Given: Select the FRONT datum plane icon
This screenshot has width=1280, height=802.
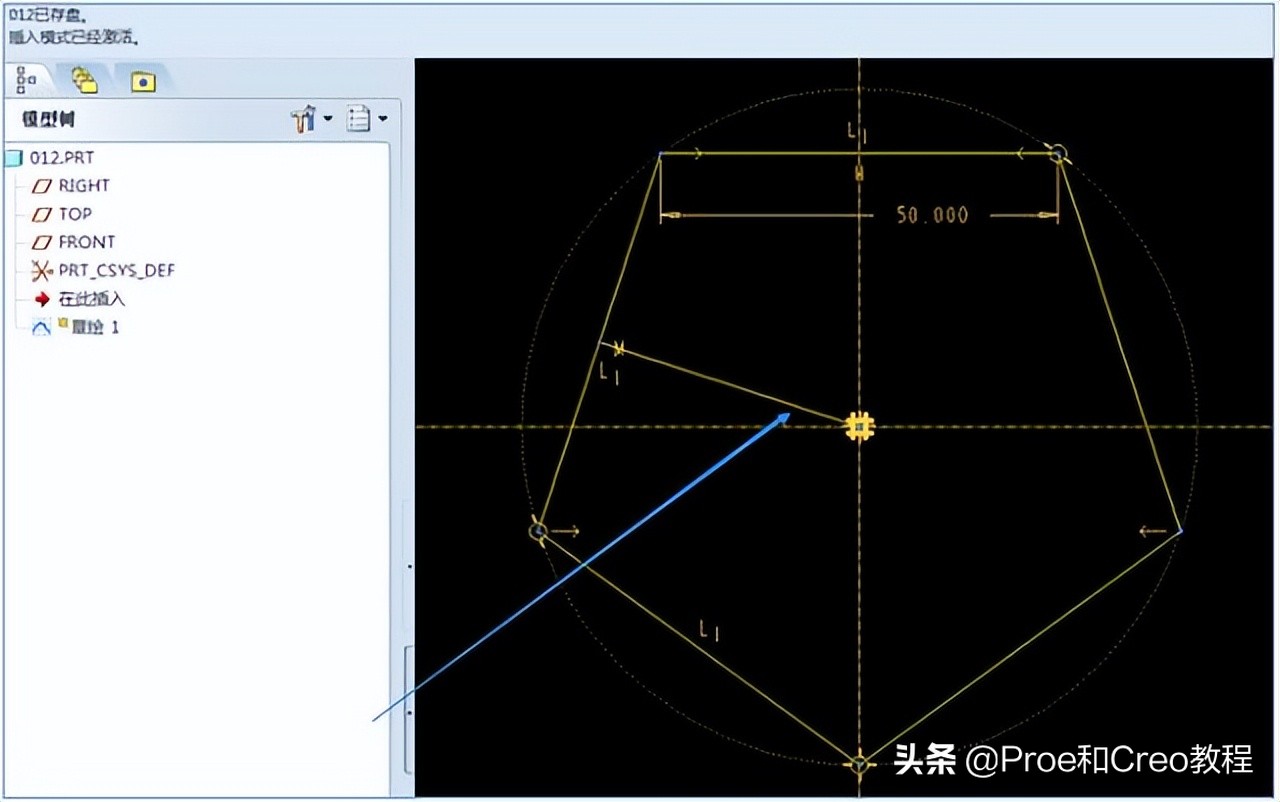Looking at the screenshot, I should (x=40, y=242).
